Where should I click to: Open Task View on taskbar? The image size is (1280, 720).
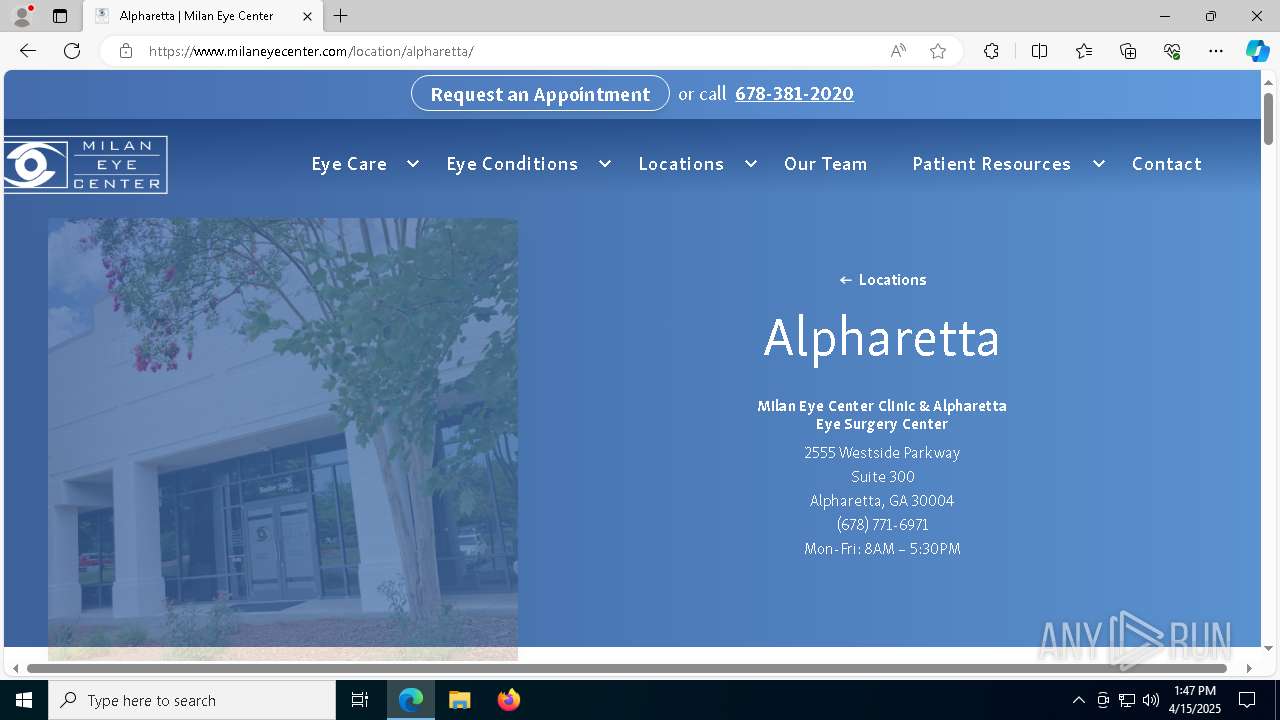pyautogui.click(x=360, y=700)
